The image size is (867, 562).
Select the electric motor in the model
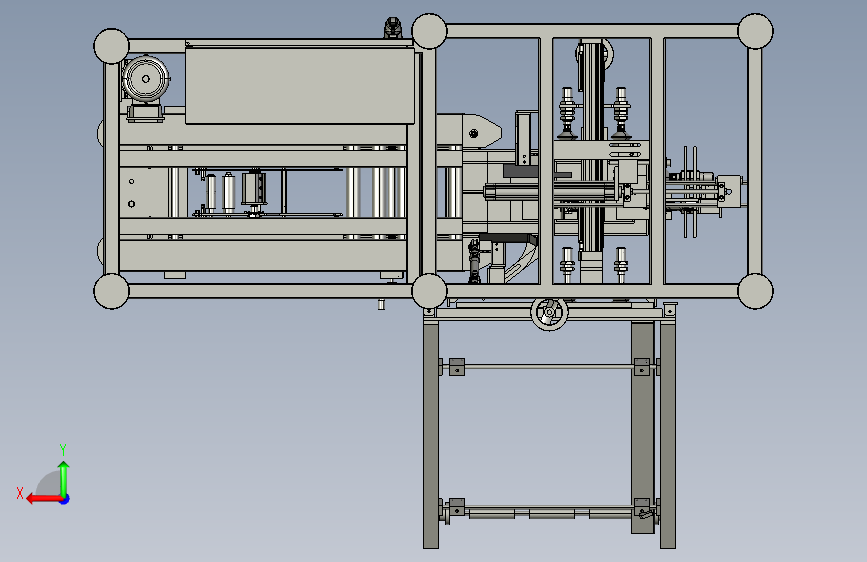tap(145, 80)
